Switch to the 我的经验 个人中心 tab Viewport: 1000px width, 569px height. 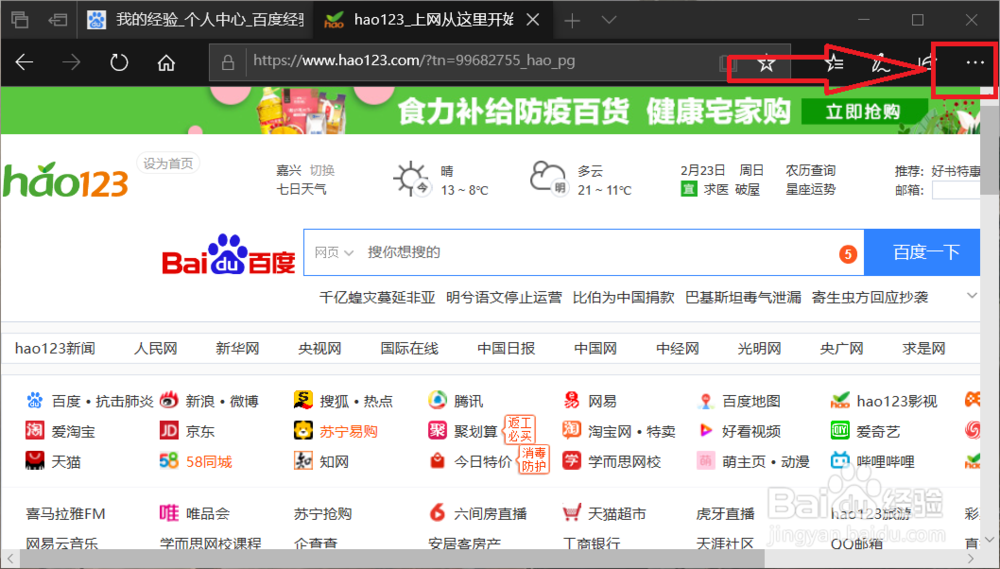tap(196, 20)
